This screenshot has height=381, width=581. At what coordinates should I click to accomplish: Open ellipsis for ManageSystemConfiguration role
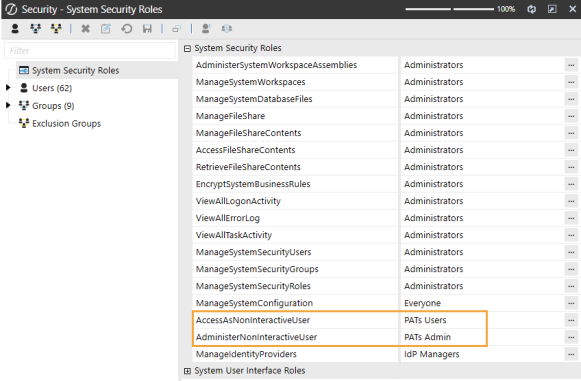(x=571, y=304)
